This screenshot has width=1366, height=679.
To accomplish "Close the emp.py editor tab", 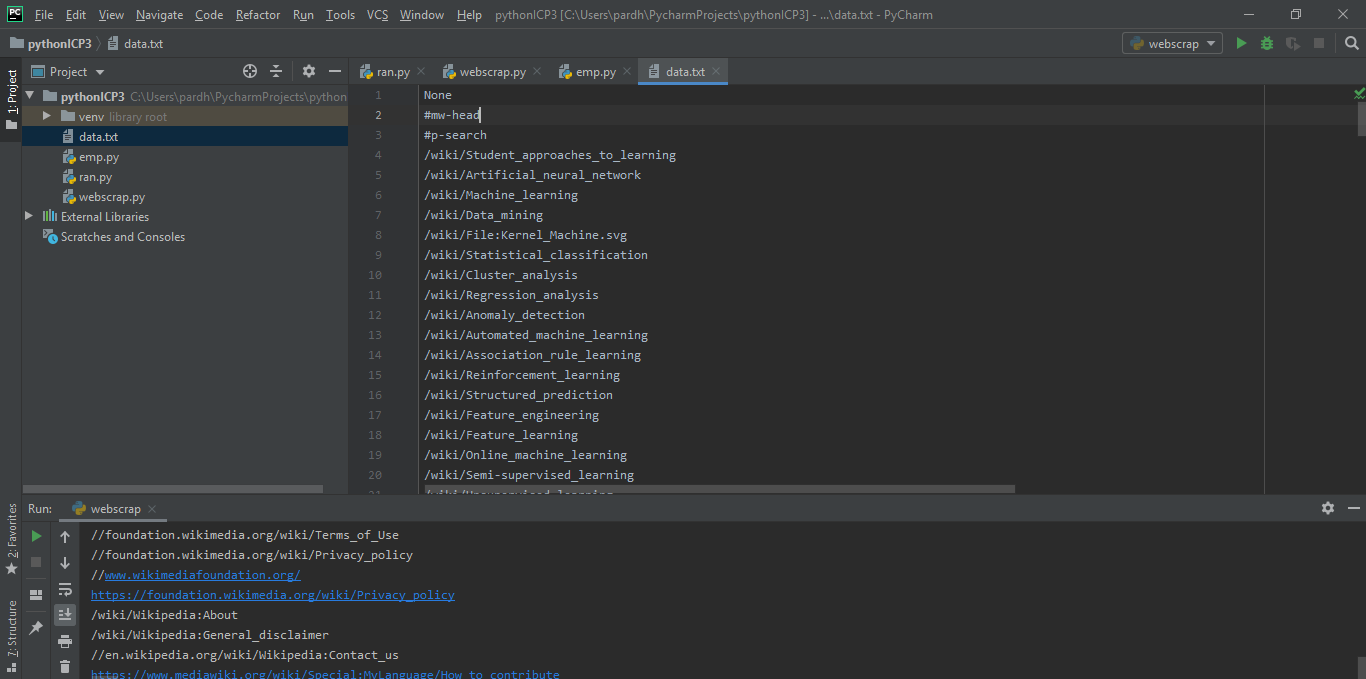I will click(627, 71).
